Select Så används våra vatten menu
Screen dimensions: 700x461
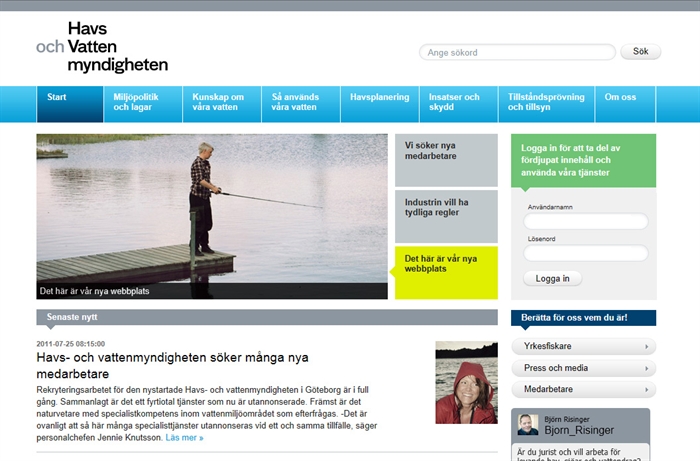[x=301, y=104]
